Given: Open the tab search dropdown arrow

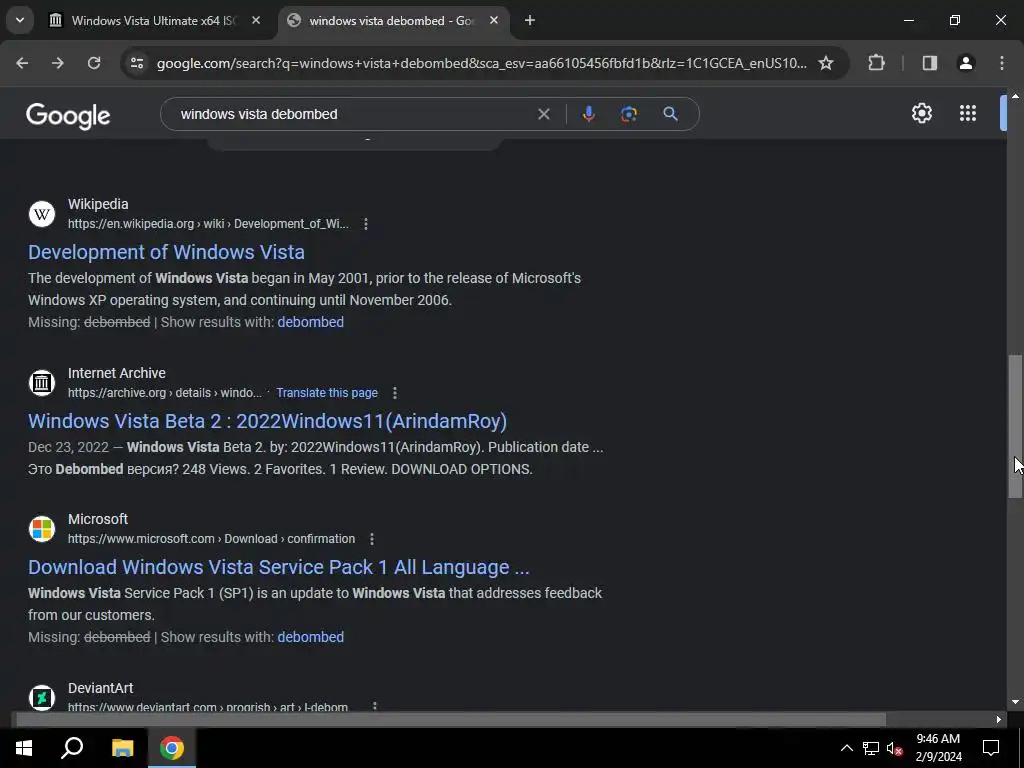Looking at the screenshot, I should point(20,20).
